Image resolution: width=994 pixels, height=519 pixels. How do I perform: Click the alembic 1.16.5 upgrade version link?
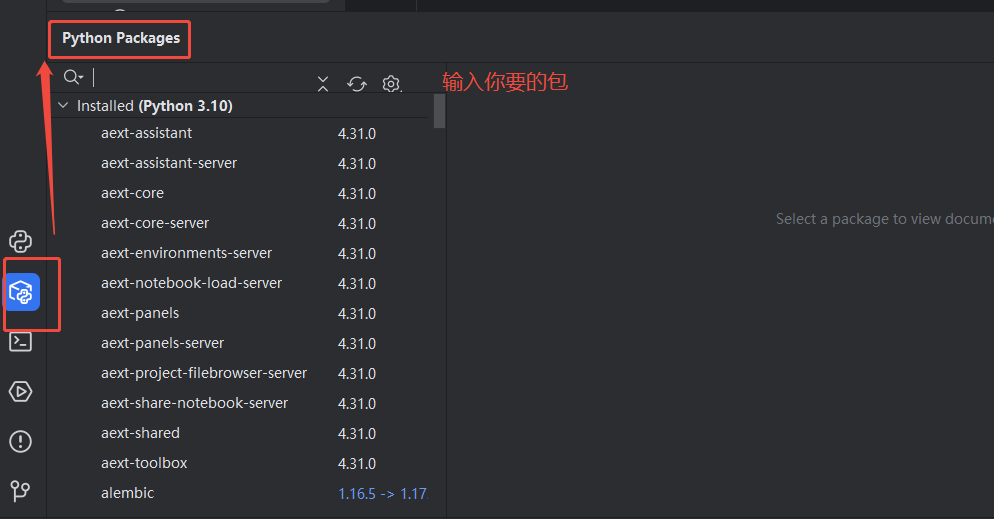pyautogui.click(x=383, y=494)
